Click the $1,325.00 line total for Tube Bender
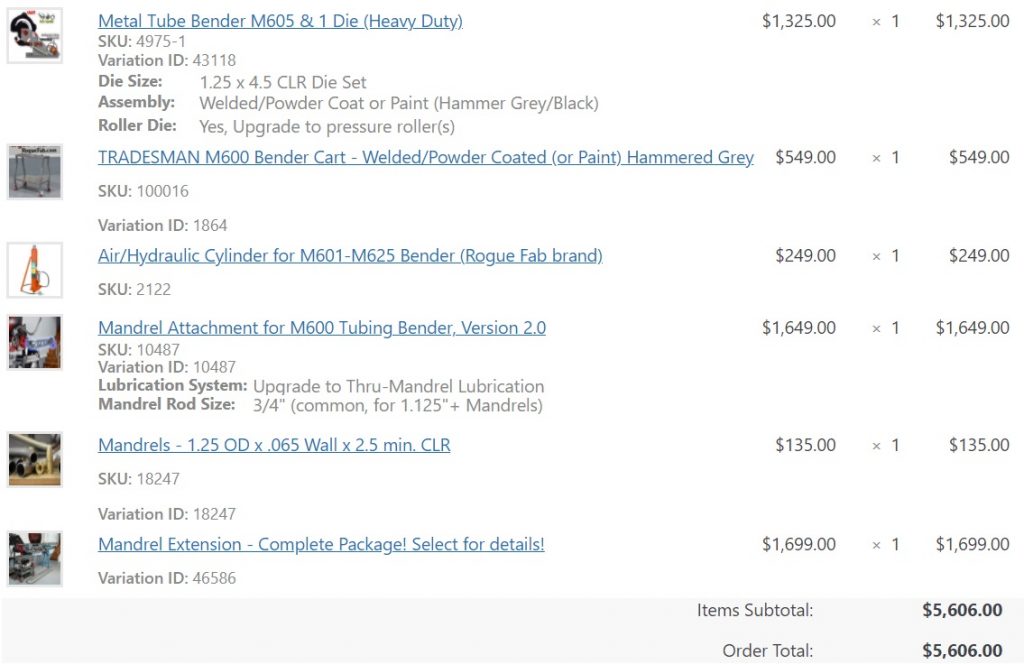Viewport: 1024px width, 664px height. click(x=972, y=21)
